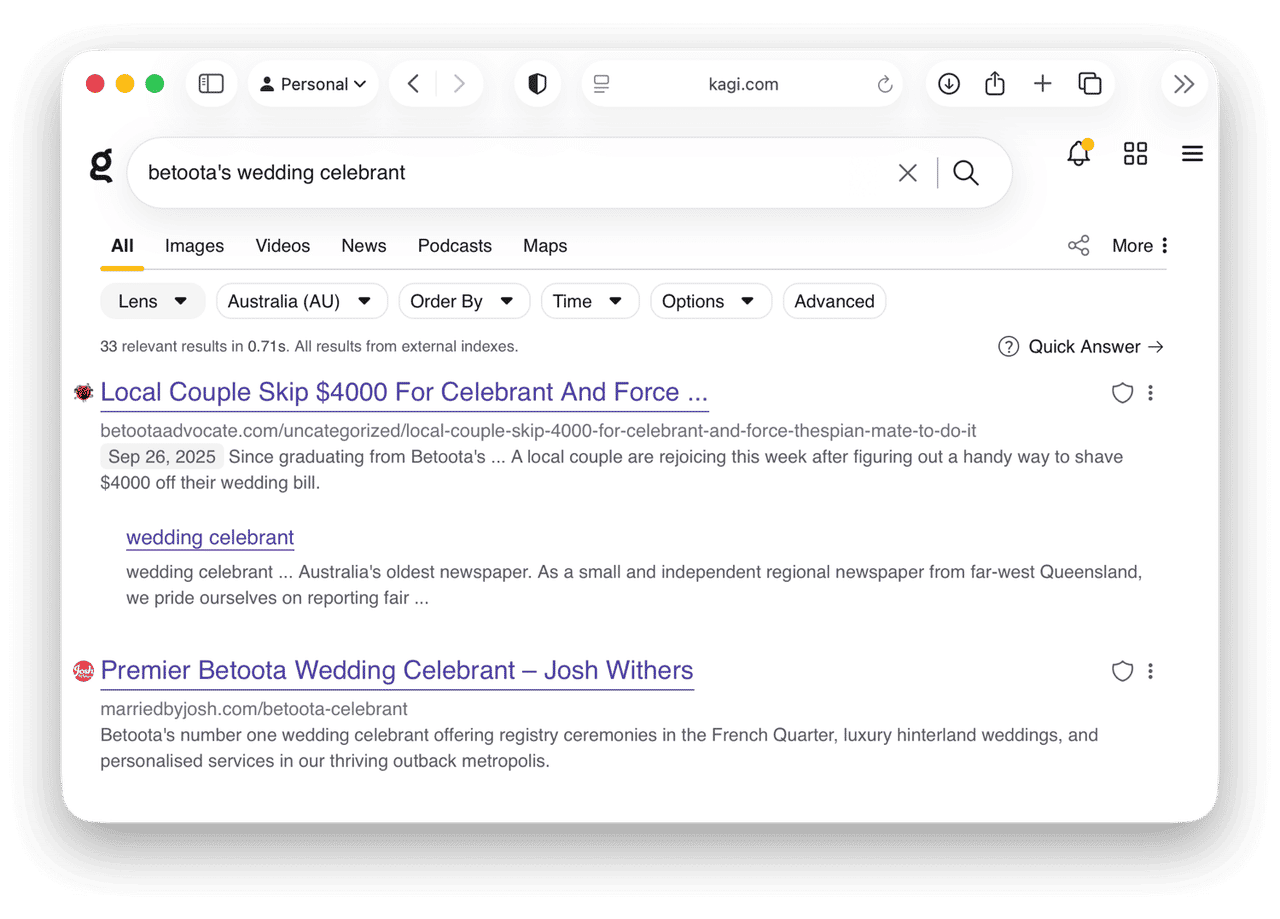
Task: Open the privacy shield in Safari toolbar
Action: click(537, 84)
